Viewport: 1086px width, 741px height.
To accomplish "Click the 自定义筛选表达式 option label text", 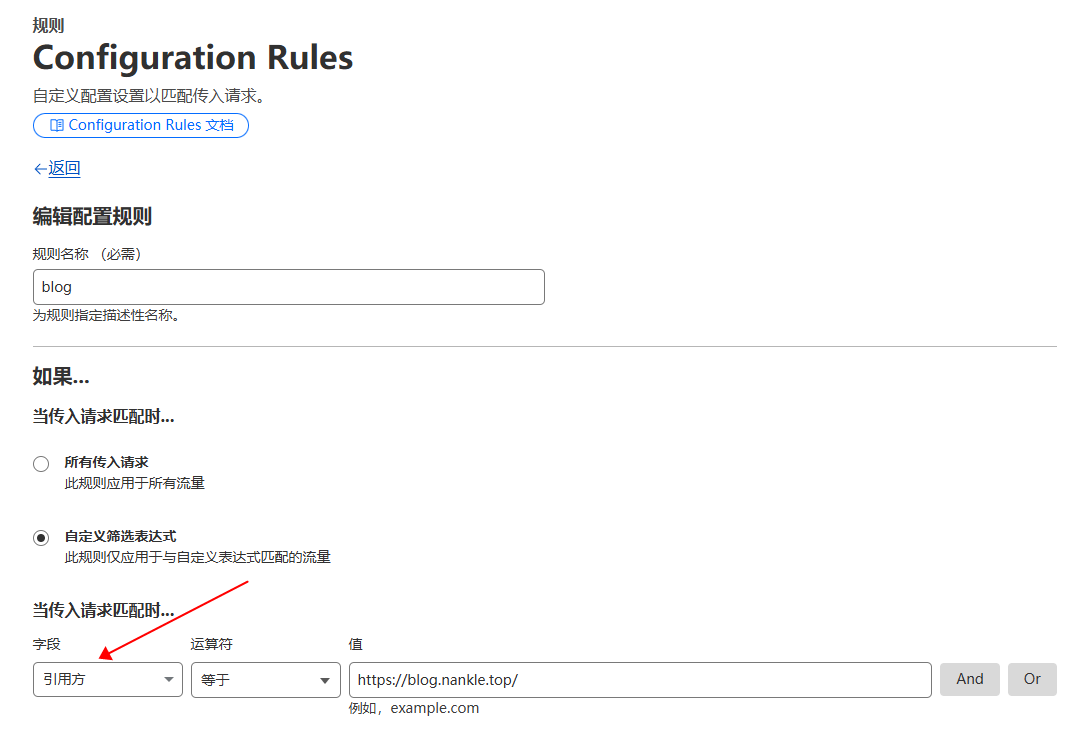I will (120, 537).
